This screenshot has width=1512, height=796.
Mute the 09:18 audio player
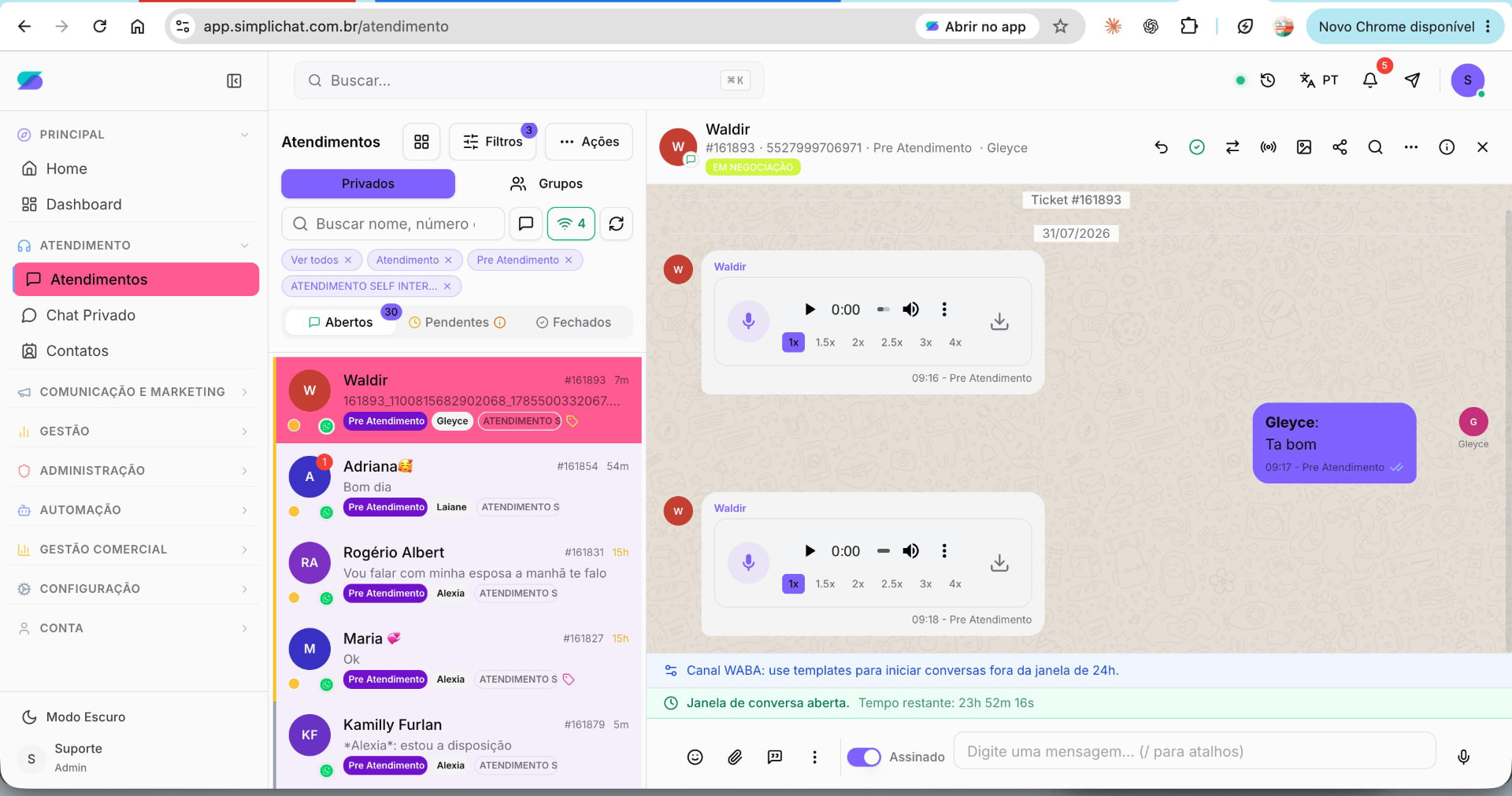tap(910, 551)
